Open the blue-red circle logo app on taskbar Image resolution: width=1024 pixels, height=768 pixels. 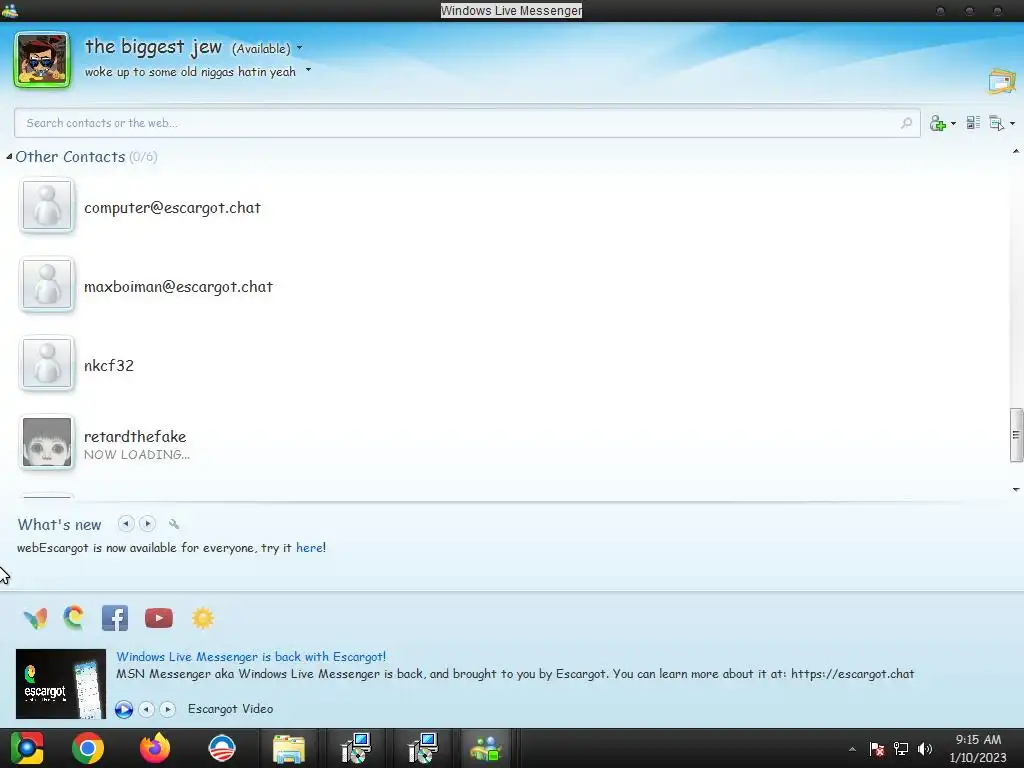click(x=221, y=748)
